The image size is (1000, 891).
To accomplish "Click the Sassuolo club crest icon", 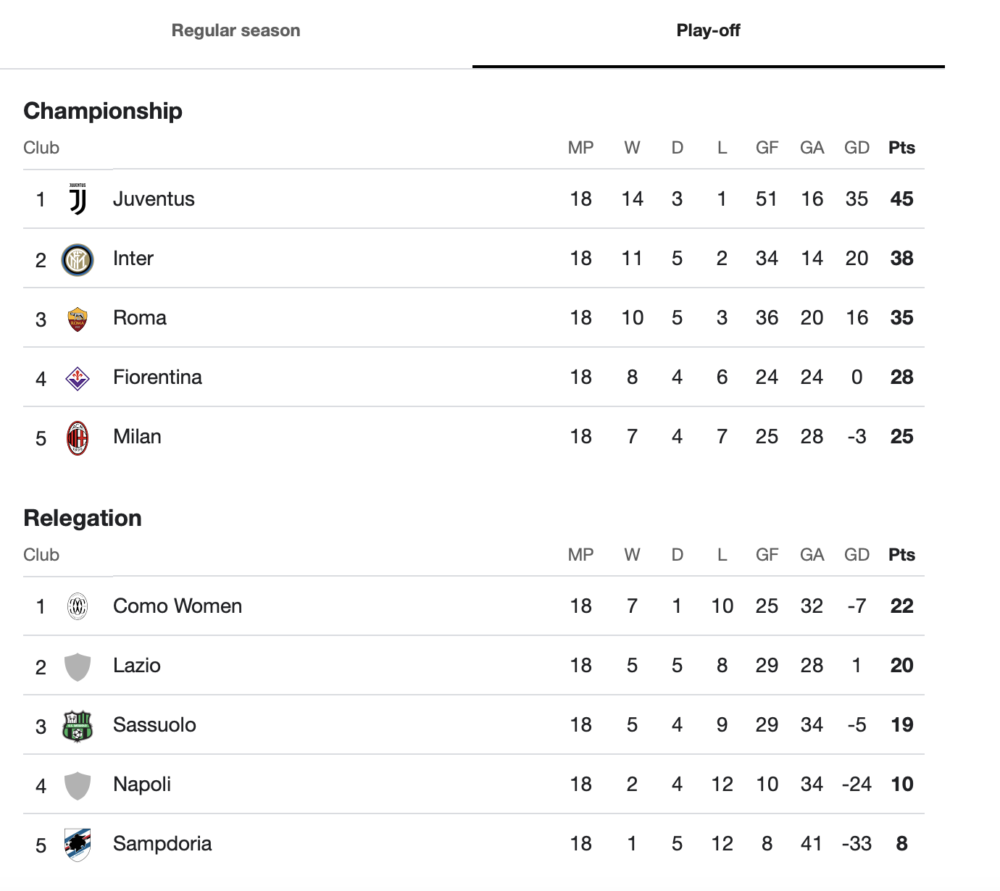I will tap(77, 725).
